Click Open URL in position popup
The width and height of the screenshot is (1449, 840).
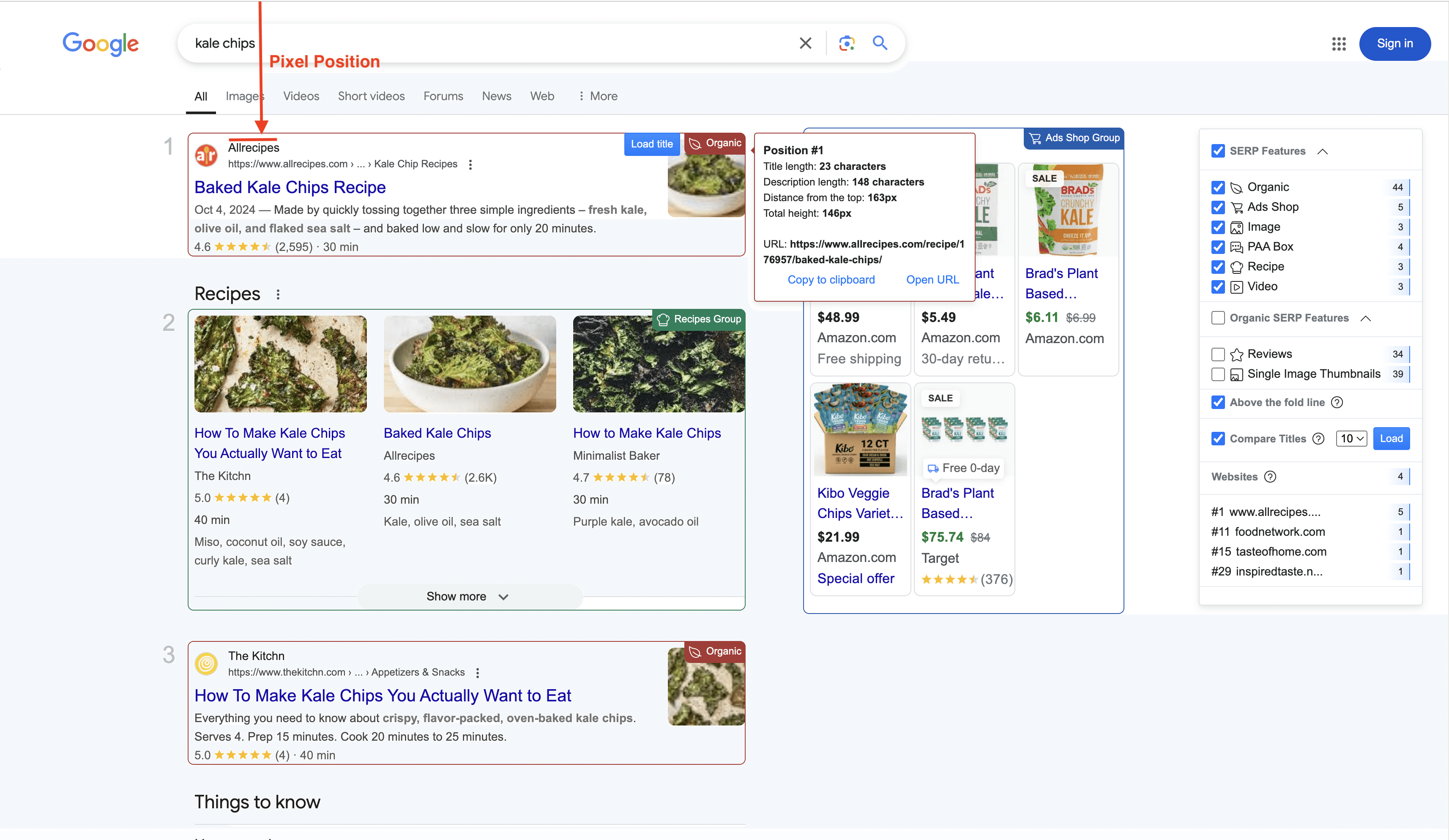coord(932,280)
